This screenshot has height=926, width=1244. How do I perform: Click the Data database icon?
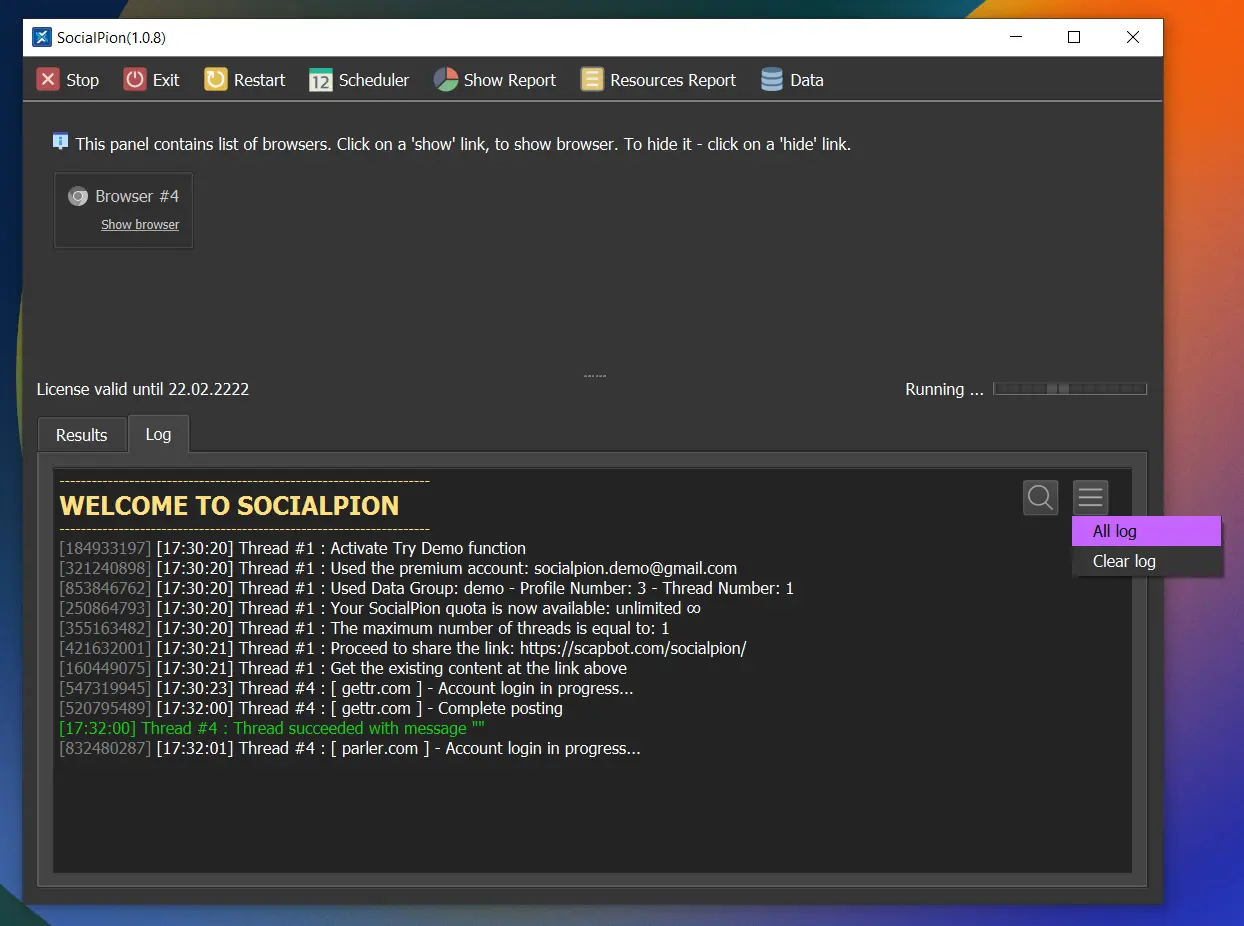pyautogui.click(x=772, y=80)
